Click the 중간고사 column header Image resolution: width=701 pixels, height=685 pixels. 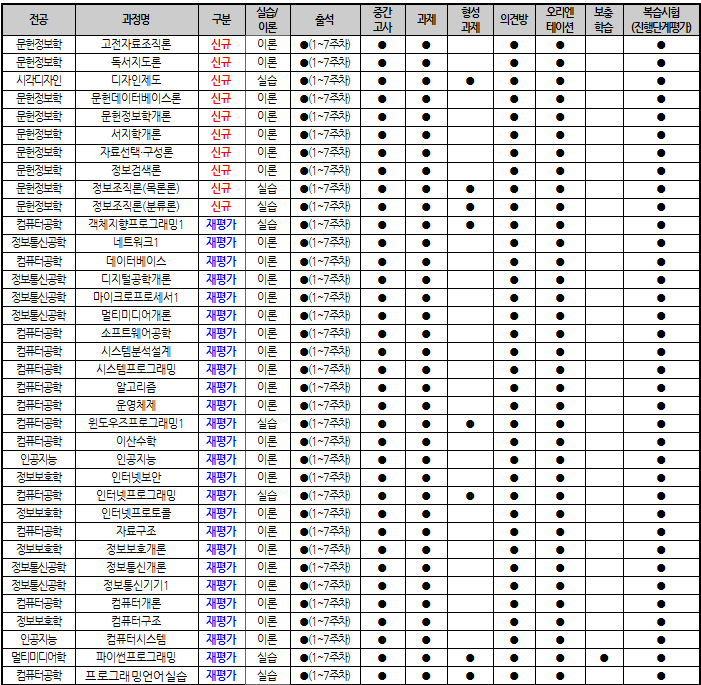(383, 20)
